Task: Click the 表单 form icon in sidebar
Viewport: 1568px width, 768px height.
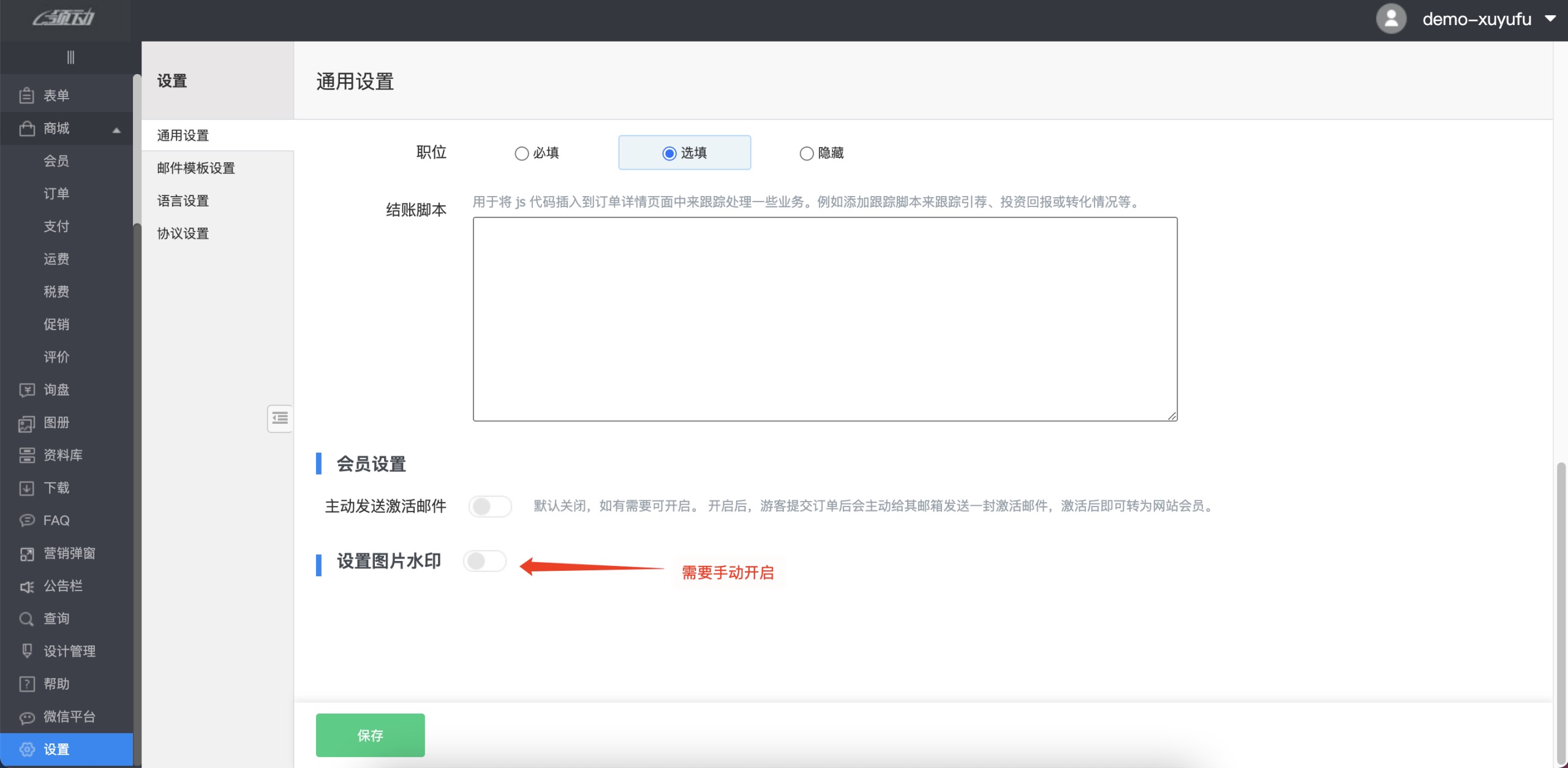Action: [x=26, y=96]
